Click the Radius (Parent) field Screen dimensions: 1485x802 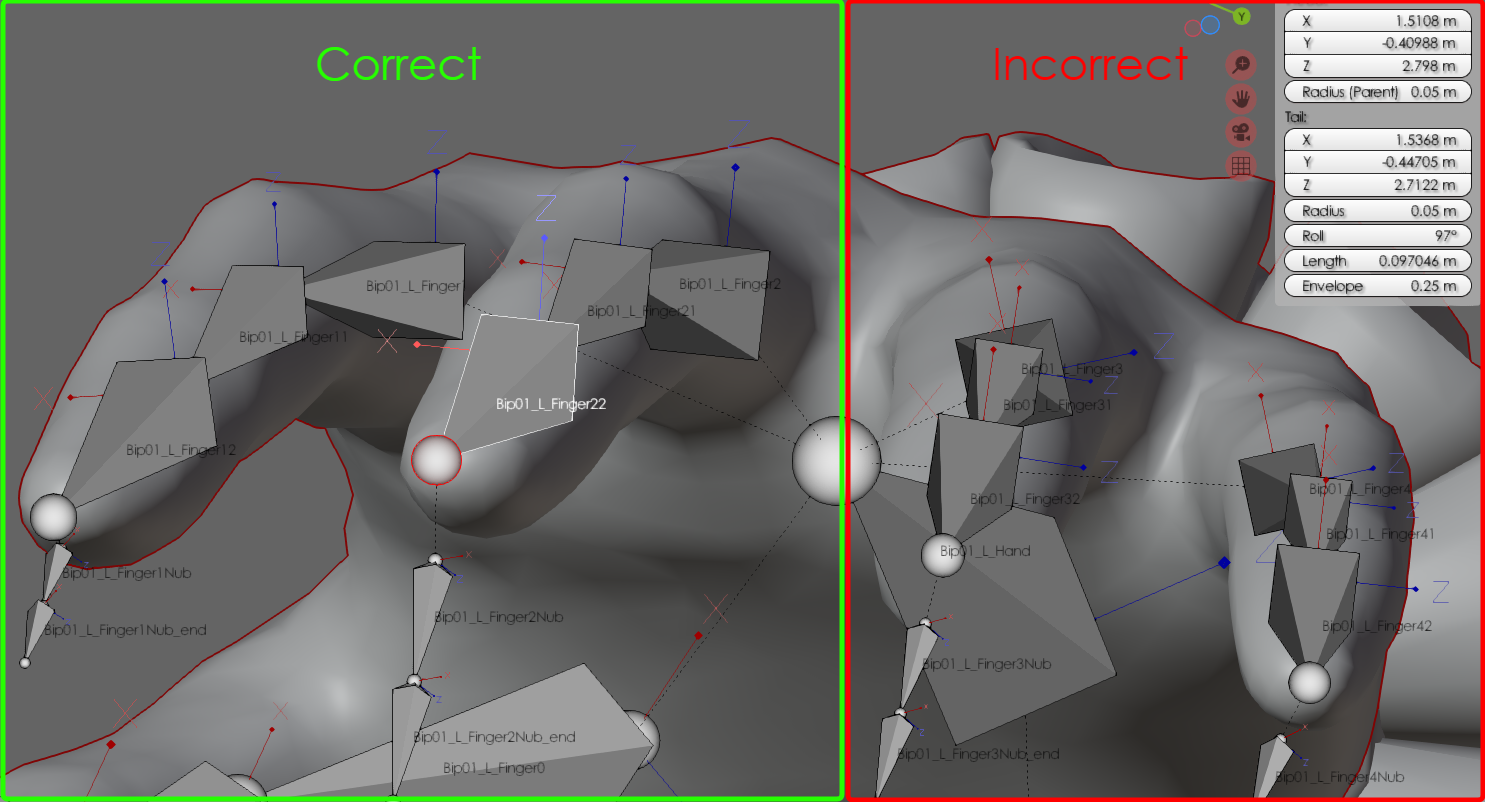click(1378, 92)
